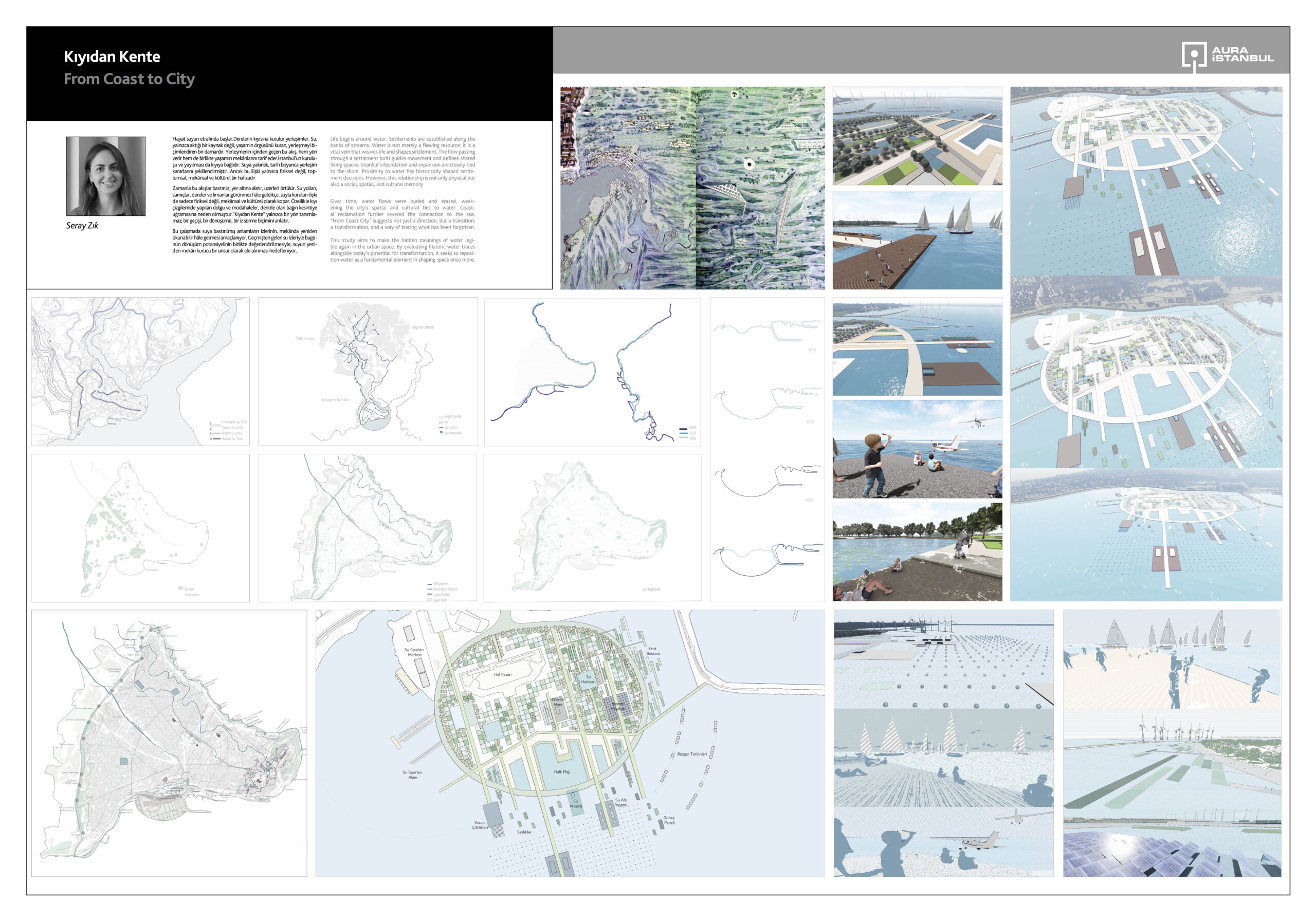Image resolution: width=1316 pixels, height=921 pixels.
Task: Click the 'Rüzgar Türbinleri' label
Action: (x=692, y=754)
